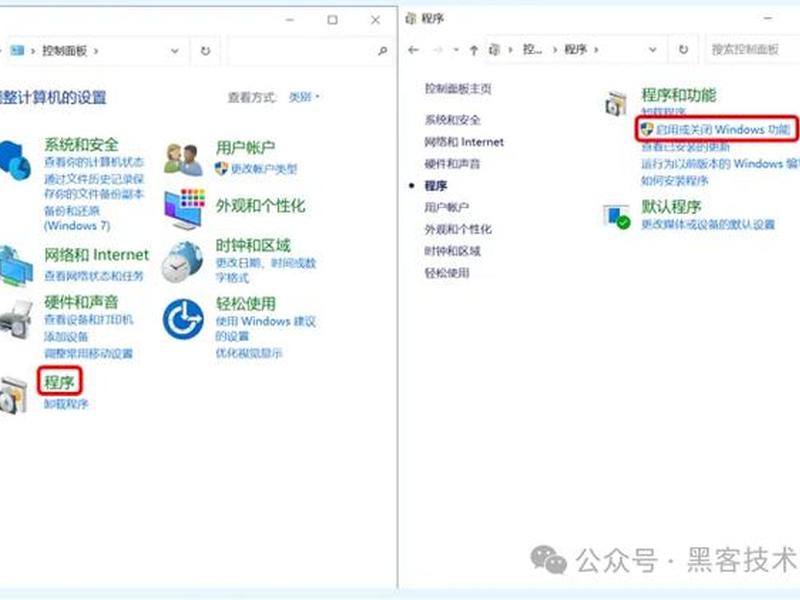Go back in the 程序 window
800x600 pixels.
click(x=413, y=49)
